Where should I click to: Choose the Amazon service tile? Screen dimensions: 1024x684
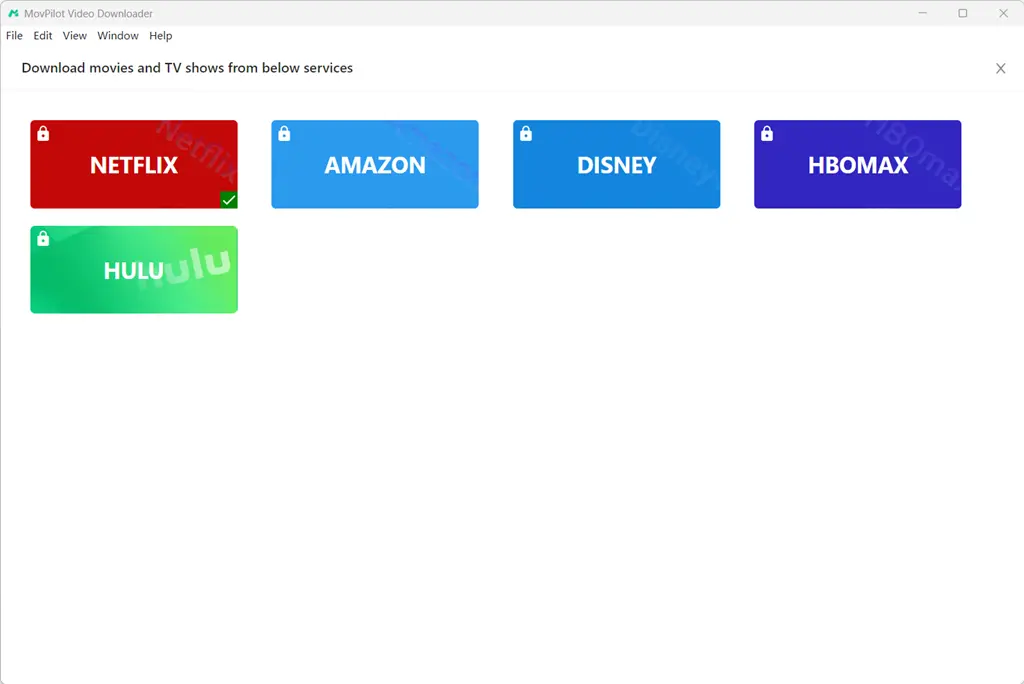375,165
